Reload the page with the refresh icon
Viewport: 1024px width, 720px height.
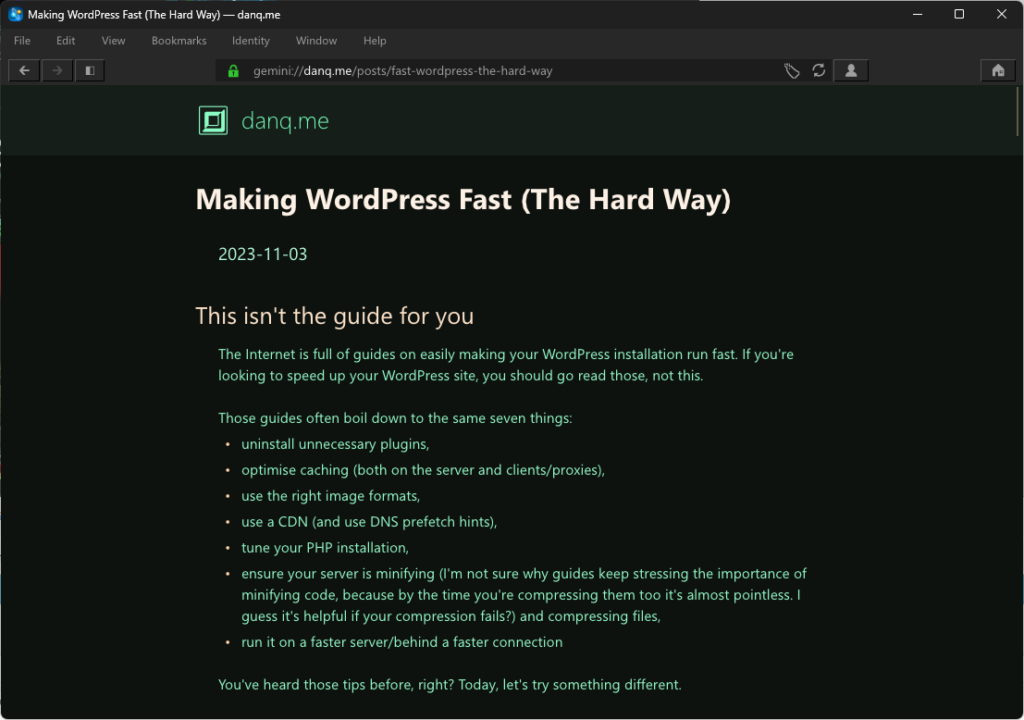click(819, 70)
